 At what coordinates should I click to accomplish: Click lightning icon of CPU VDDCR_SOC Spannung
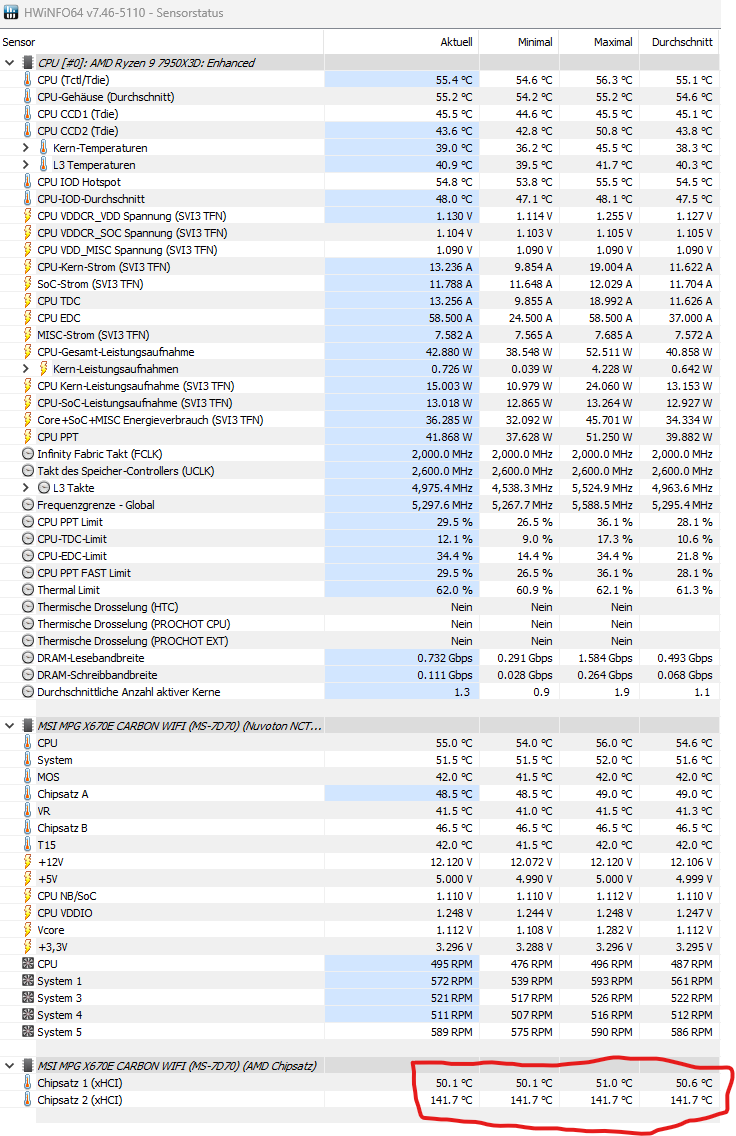click(28, 233)
